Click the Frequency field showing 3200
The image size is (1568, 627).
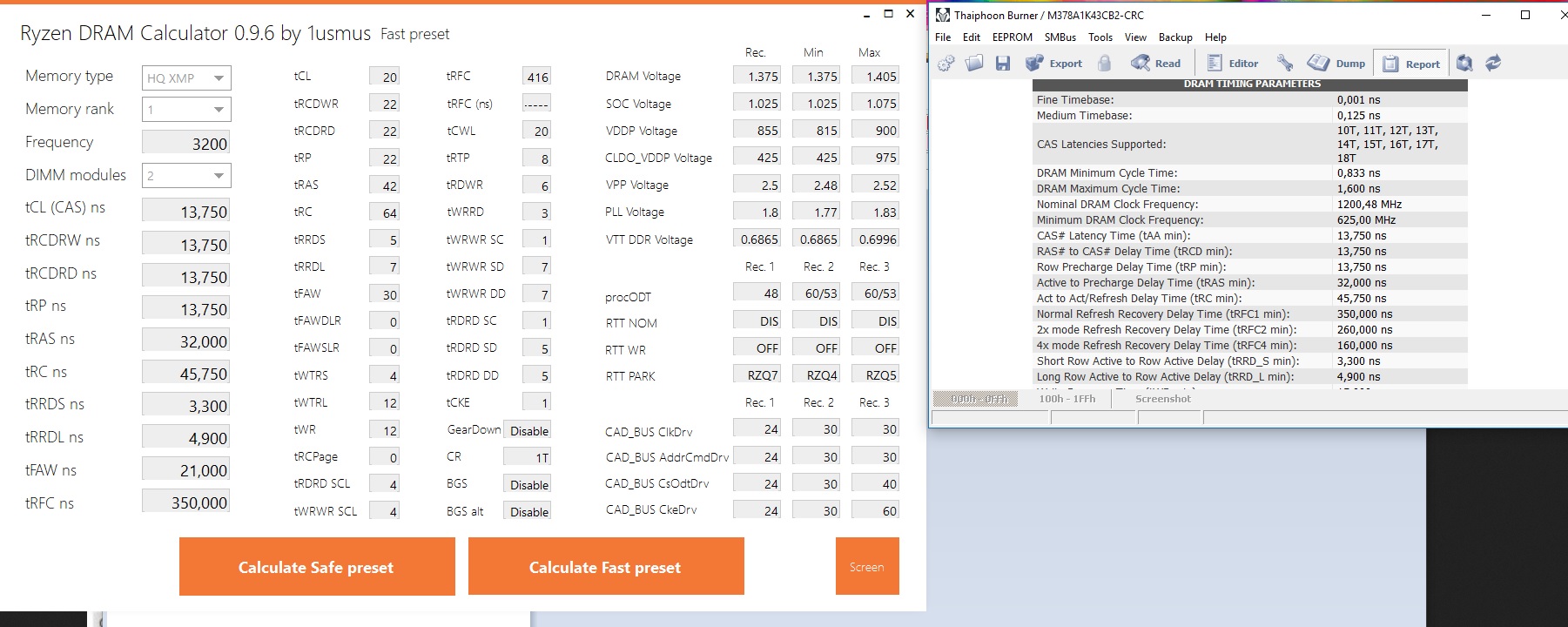(x=186, y=143)
